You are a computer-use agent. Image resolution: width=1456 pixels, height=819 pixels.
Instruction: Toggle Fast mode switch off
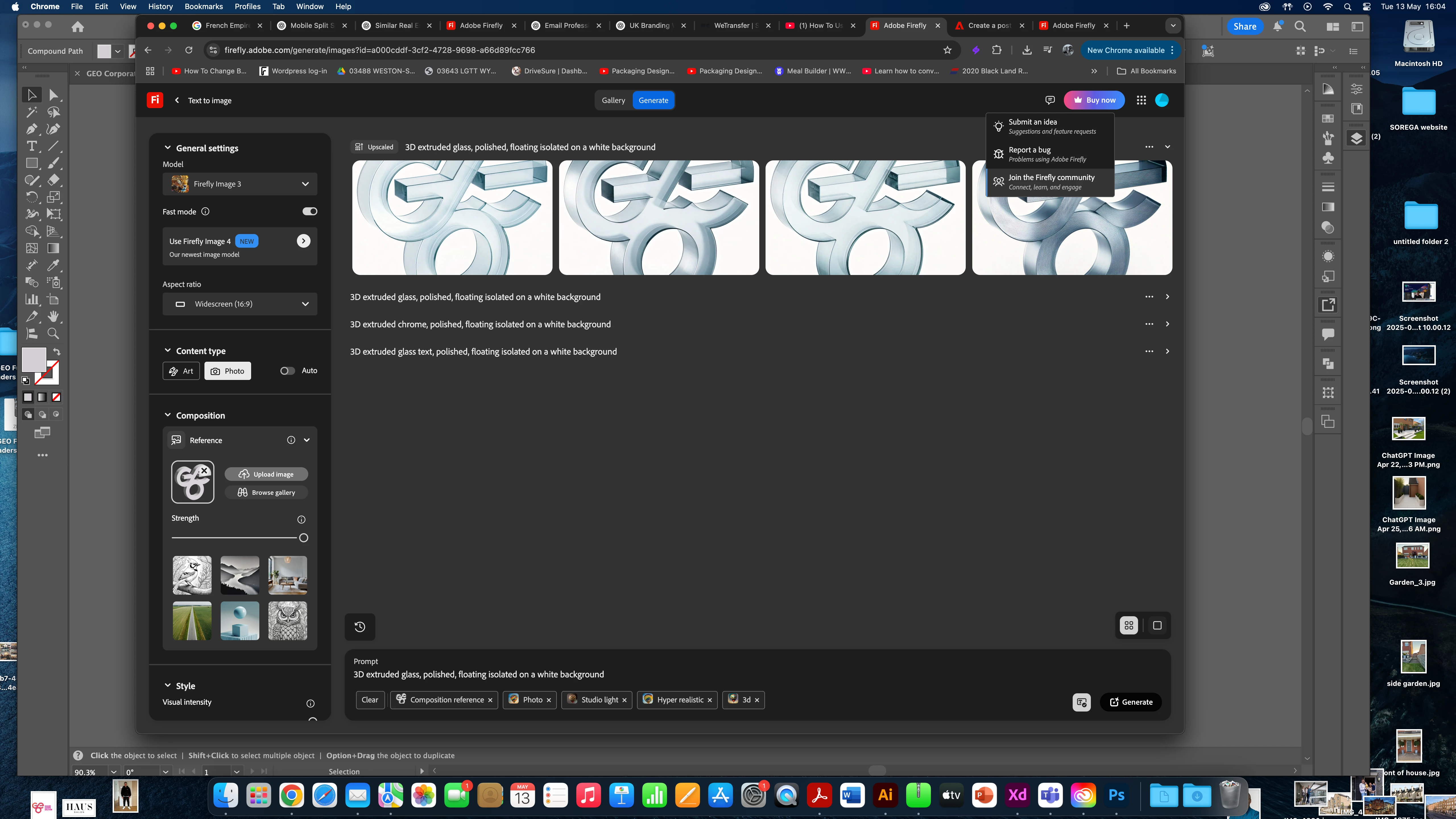coord(310,211)
